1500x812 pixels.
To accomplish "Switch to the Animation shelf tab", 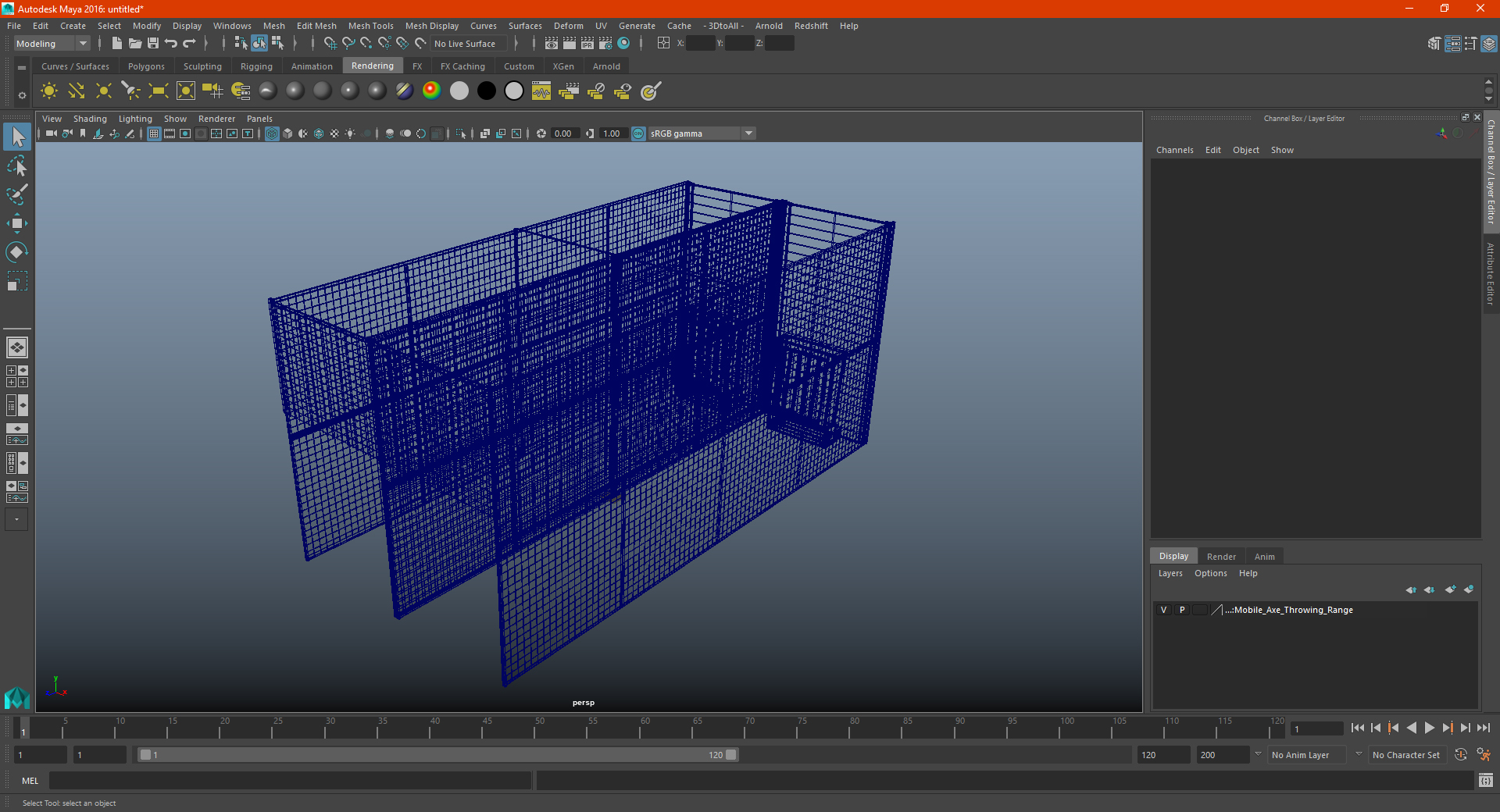I will (312, 66).
